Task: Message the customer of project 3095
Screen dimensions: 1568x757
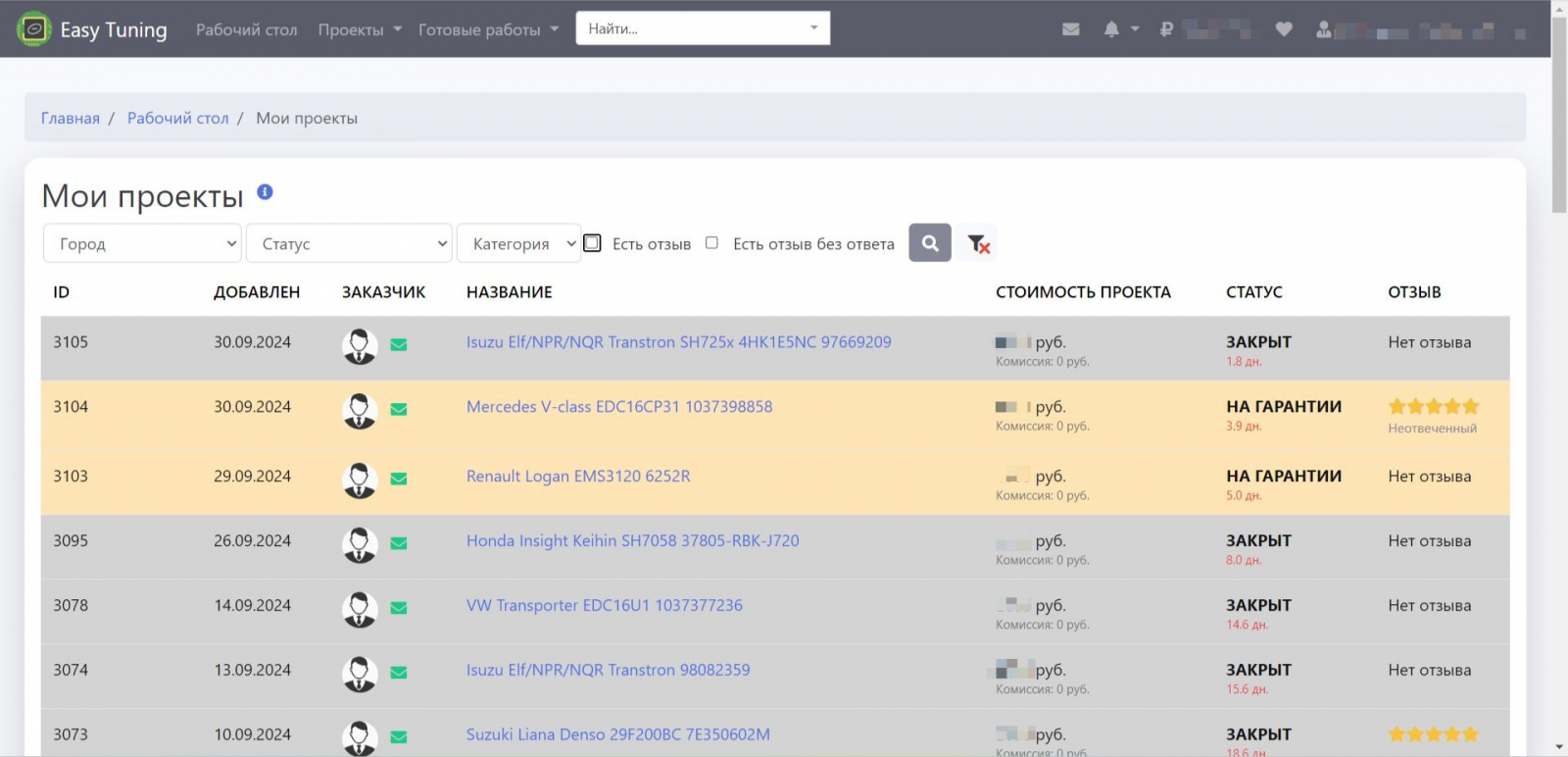Action: (399, 543)
